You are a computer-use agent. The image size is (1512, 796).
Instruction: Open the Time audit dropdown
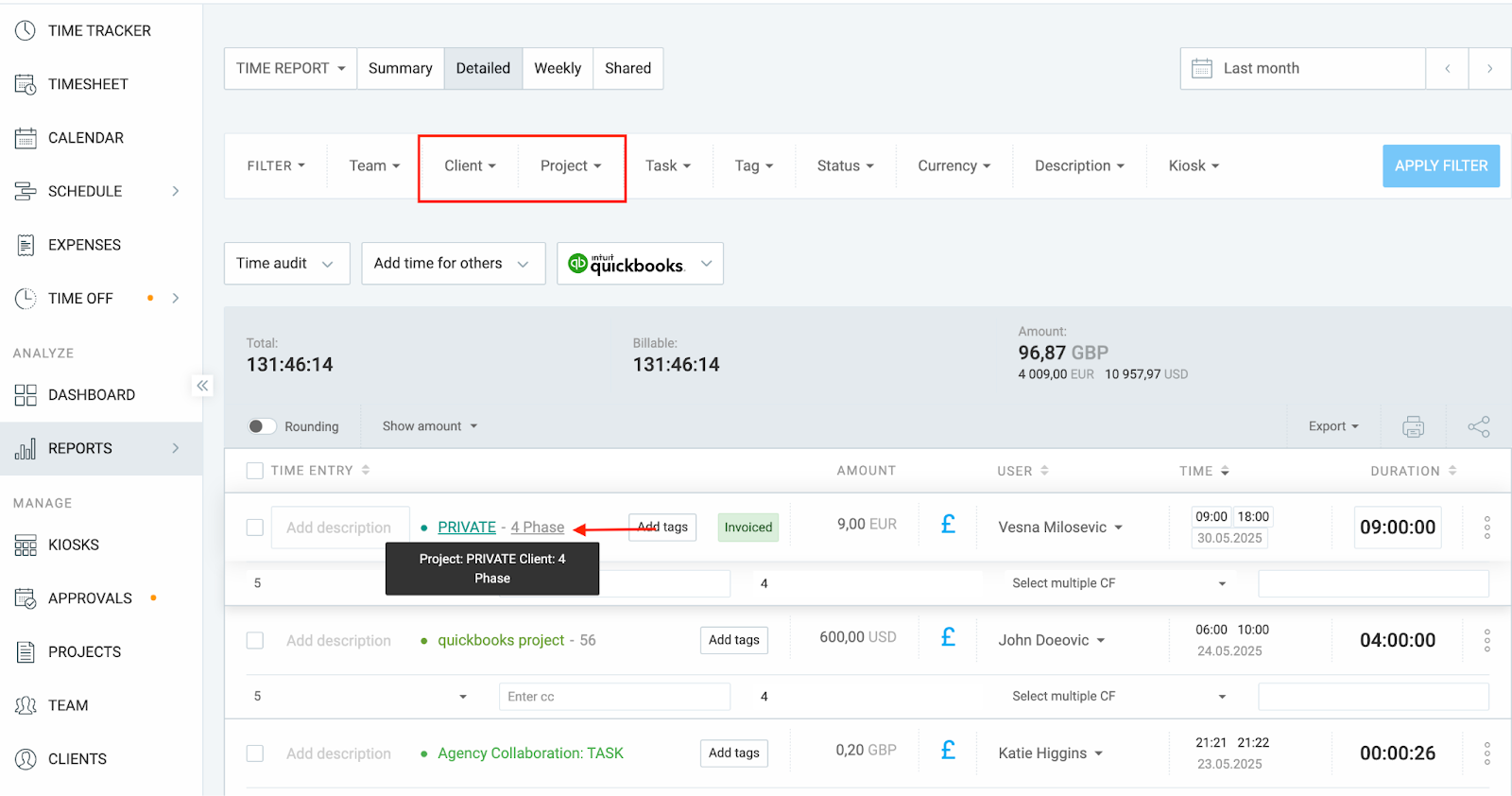pos(287,264)
